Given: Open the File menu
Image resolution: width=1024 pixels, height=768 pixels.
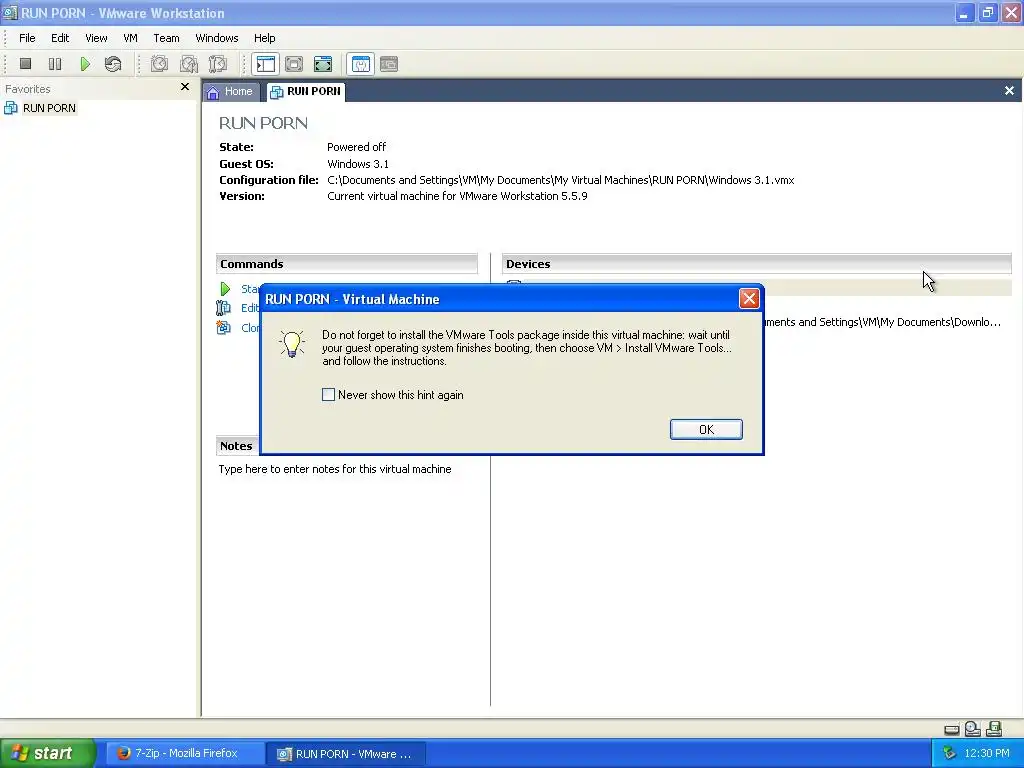Looking at the screenshot, I should 27,38.
